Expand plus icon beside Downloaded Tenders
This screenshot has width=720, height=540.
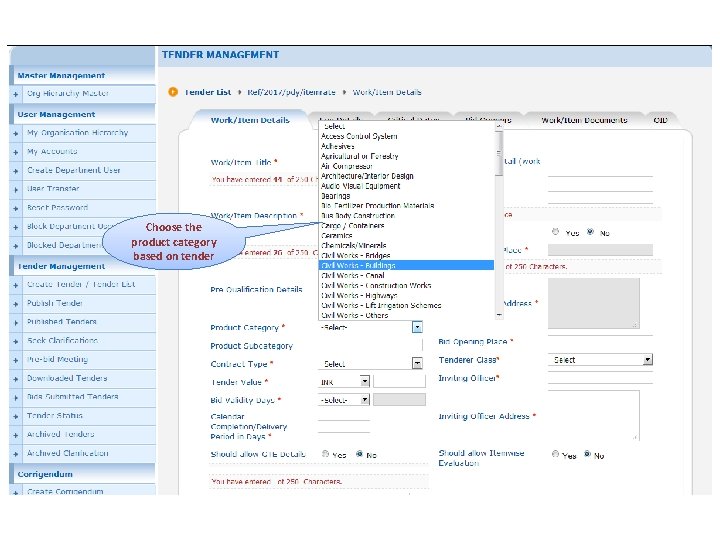pos(16,379)
